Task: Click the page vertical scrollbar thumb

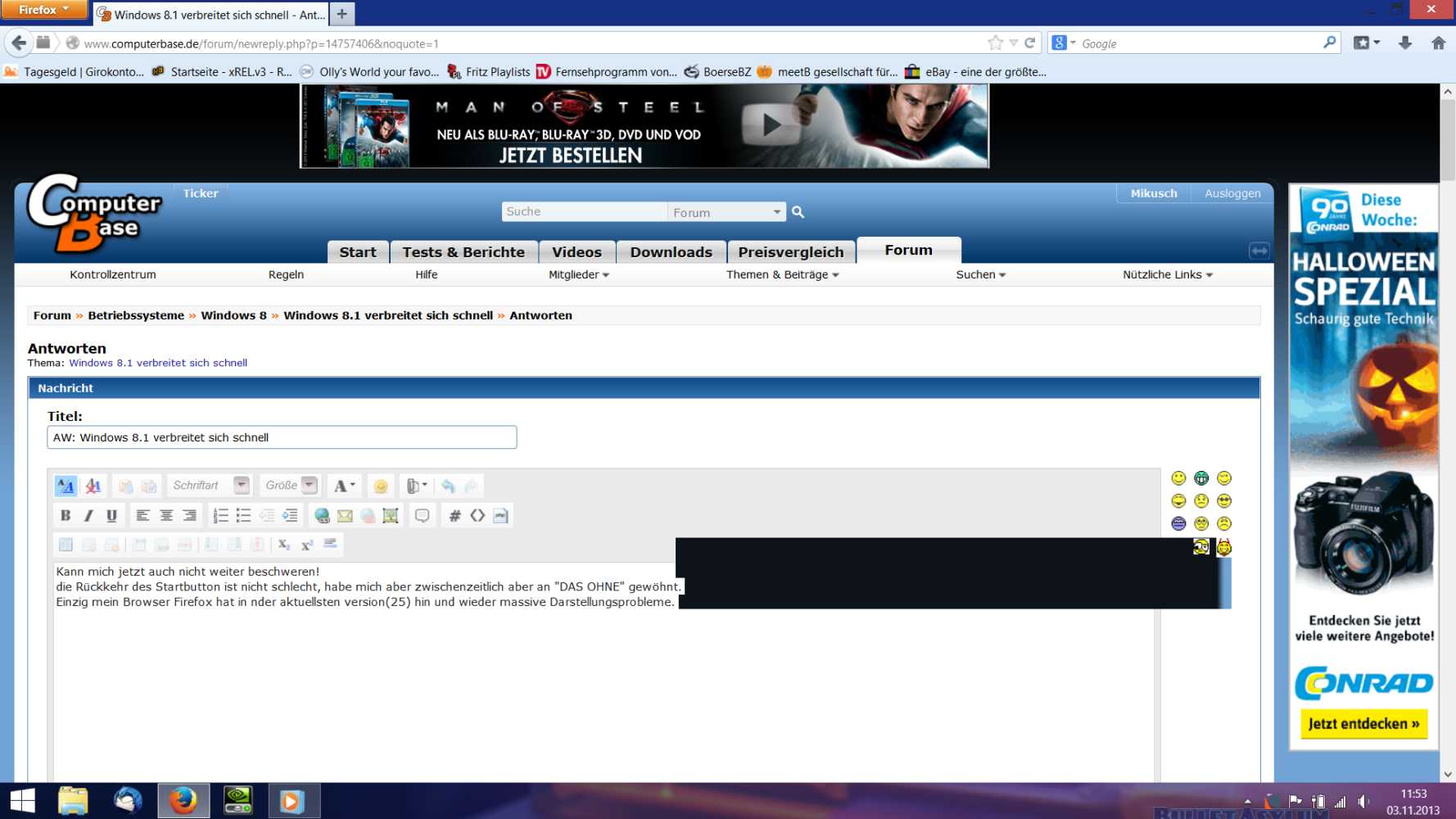Action: (x=1448, y=139)
